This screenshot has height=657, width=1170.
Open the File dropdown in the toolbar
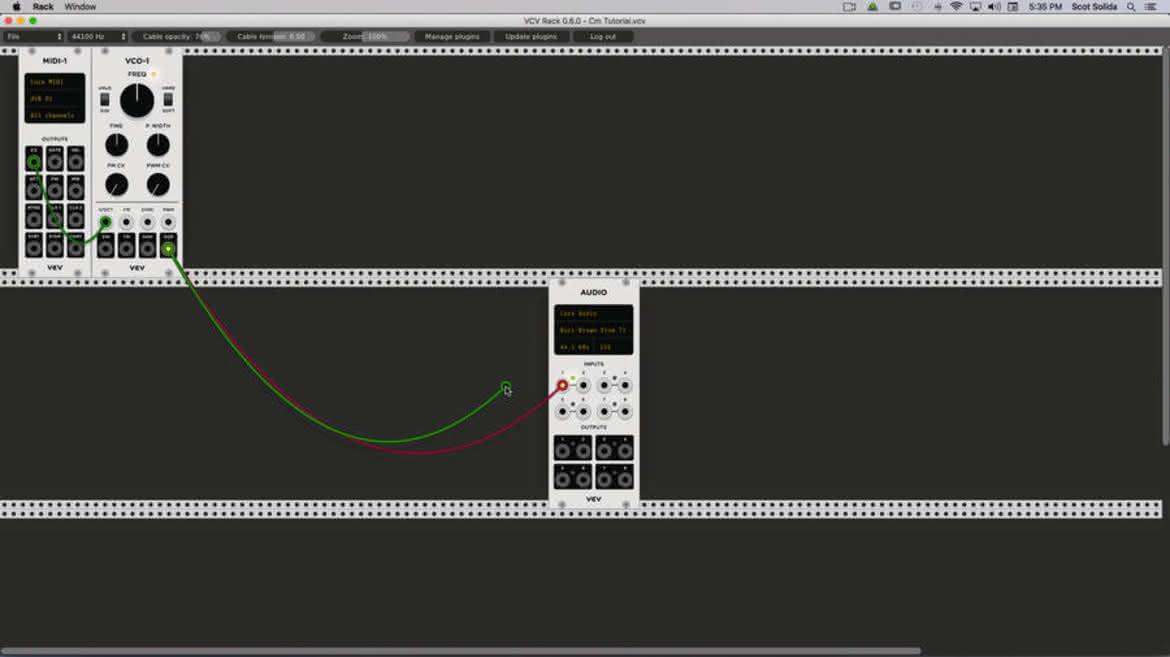click(34, 37)
